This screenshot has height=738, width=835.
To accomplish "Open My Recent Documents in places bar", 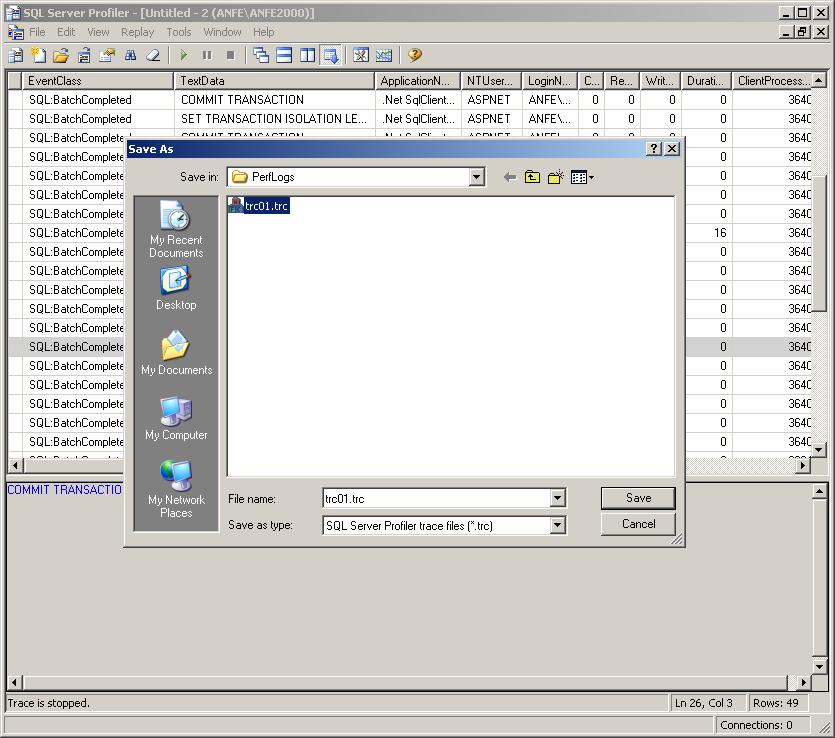I will point(176,229).
